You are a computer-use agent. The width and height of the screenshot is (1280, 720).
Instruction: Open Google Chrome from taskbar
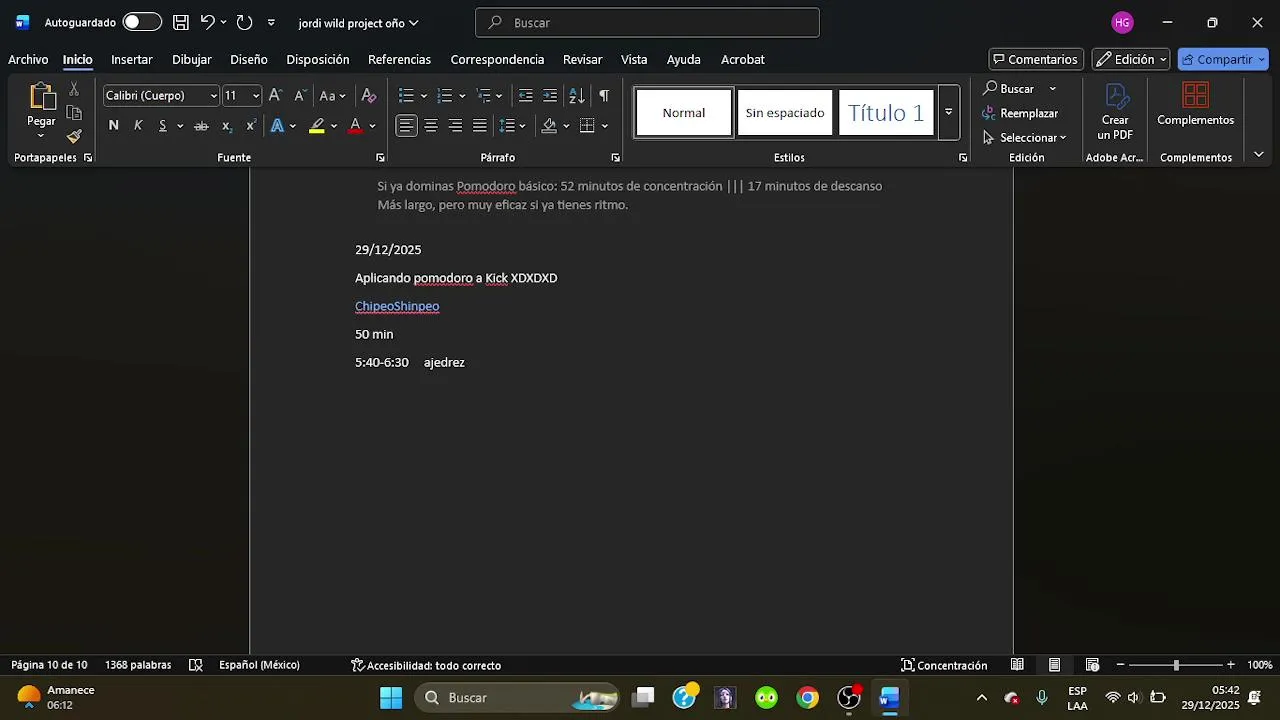point(807,698)
